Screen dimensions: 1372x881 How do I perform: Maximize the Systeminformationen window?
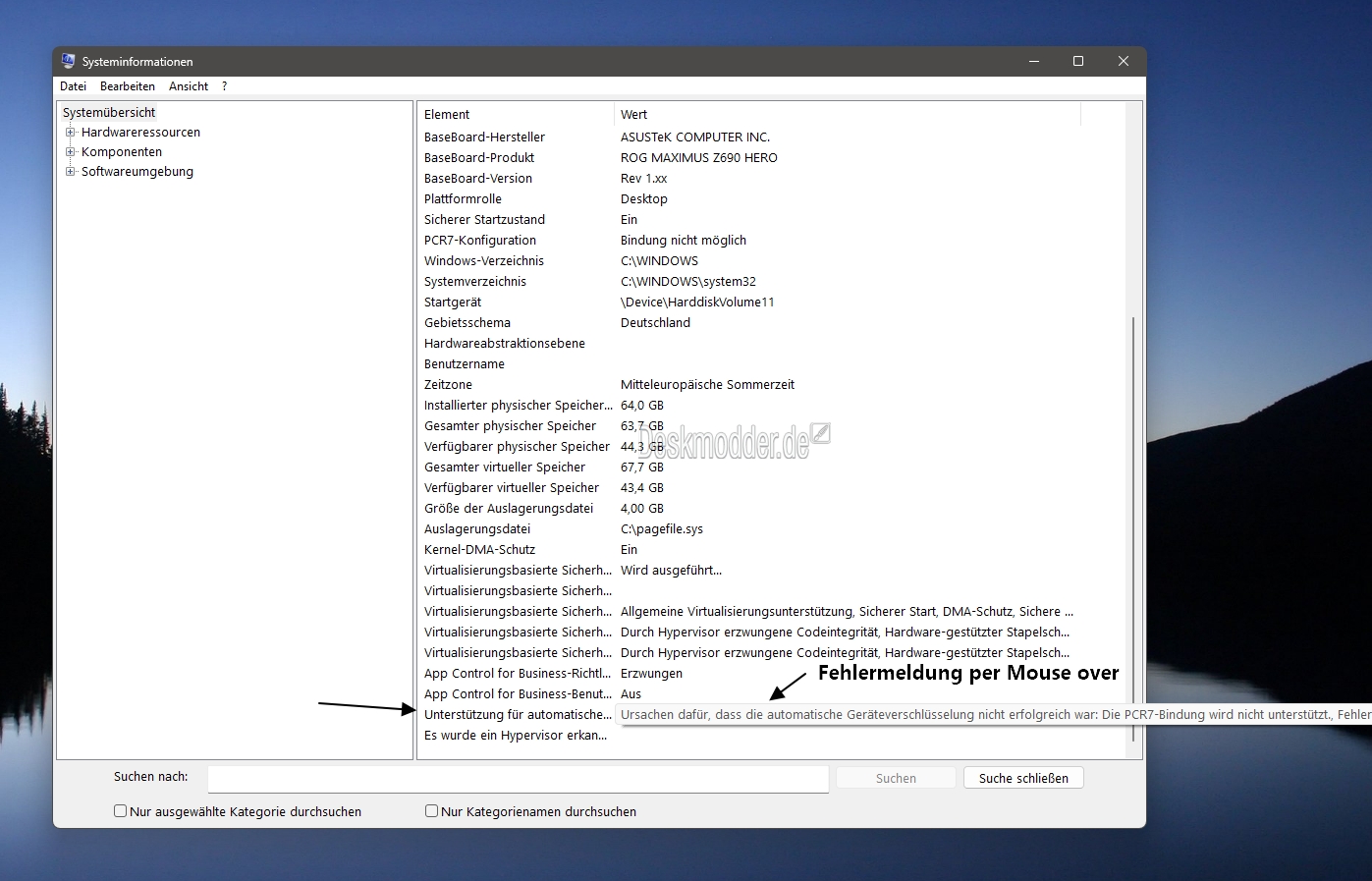pyautogui.click(x=1078, y=61)
